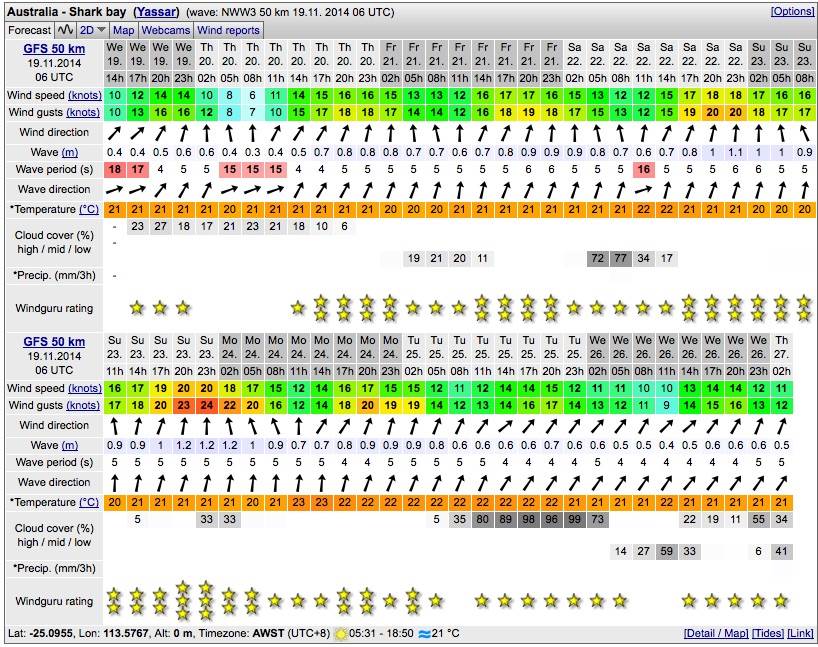This screenshot has height=647, width=818.
Task: Change top Wind gusts knots unit
Action: tap(83, 112)
